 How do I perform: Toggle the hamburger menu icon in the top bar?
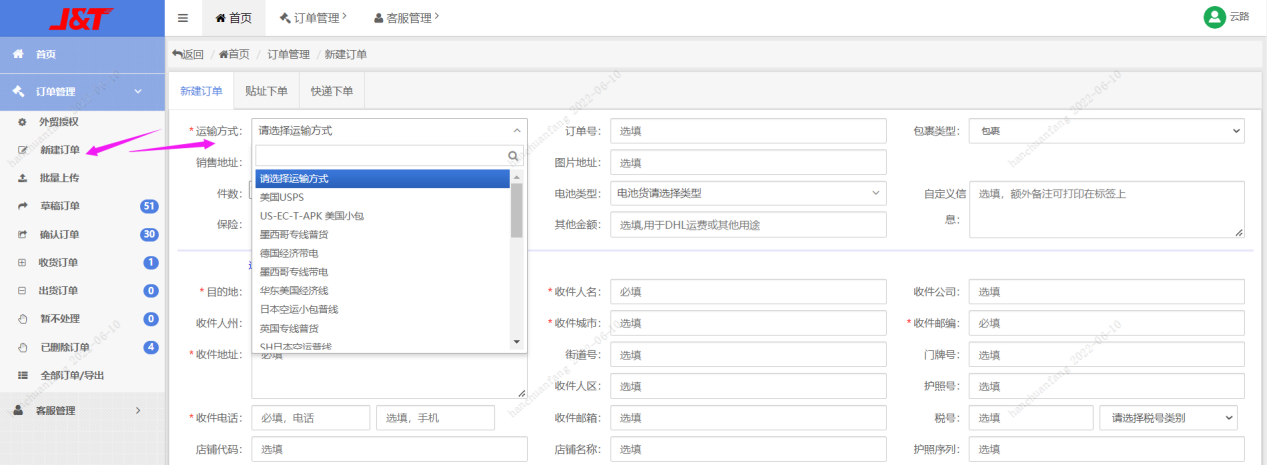tap(182, 18)
